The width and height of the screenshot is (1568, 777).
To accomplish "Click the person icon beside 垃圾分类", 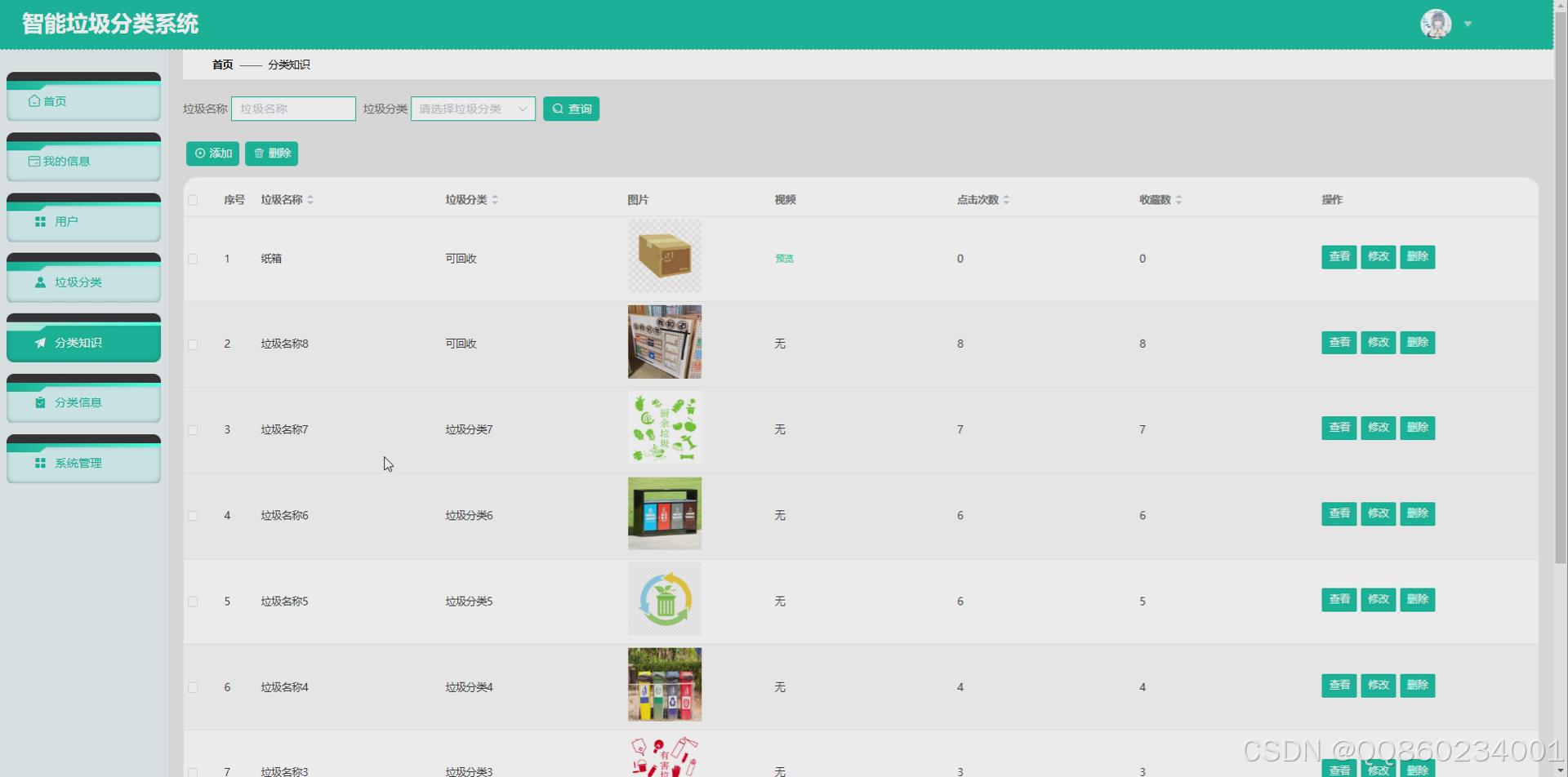I will [40, 282].
